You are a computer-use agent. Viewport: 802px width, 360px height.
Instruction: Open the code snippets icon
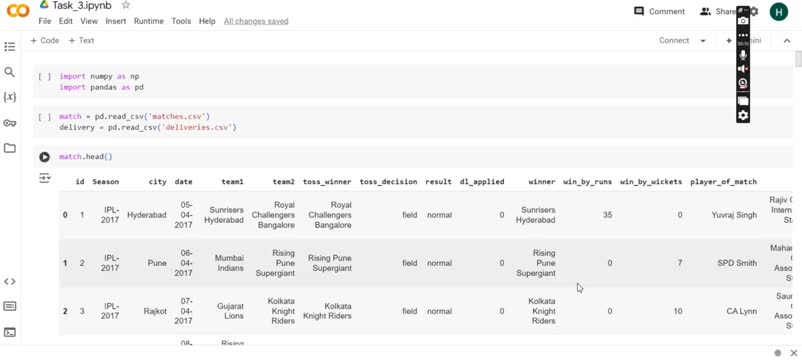[x=9, y=281]
